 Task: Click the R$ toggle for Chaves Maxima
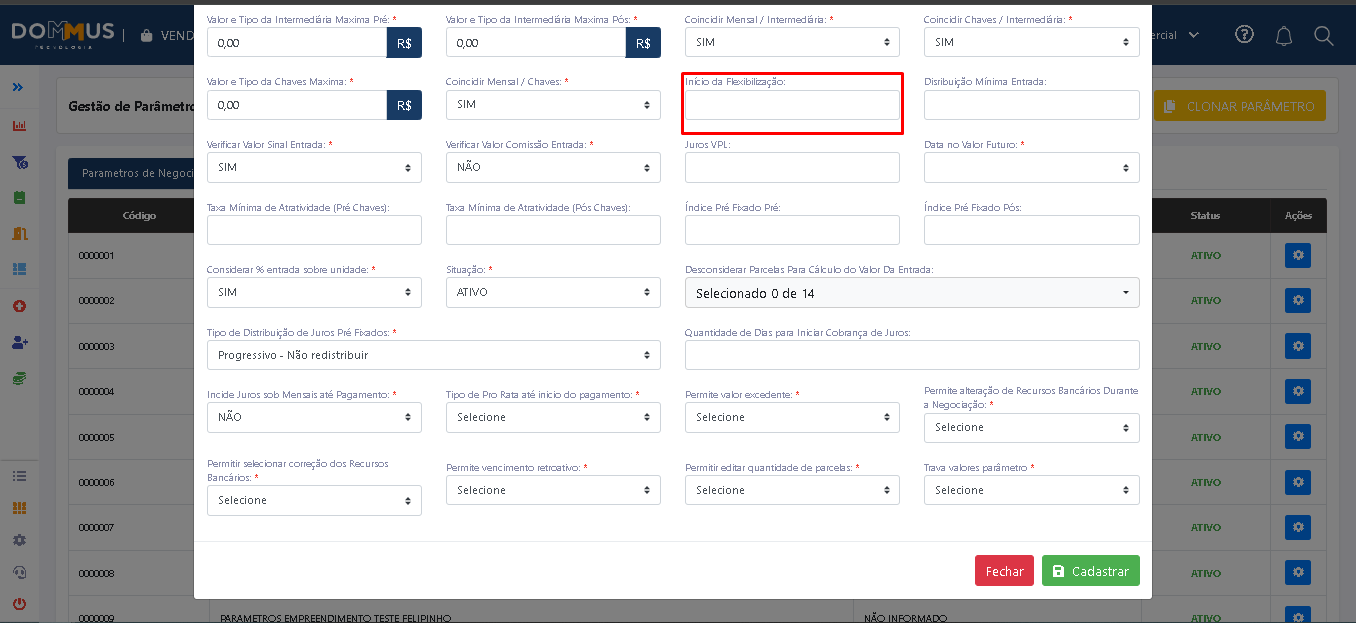tap(404, 105)
